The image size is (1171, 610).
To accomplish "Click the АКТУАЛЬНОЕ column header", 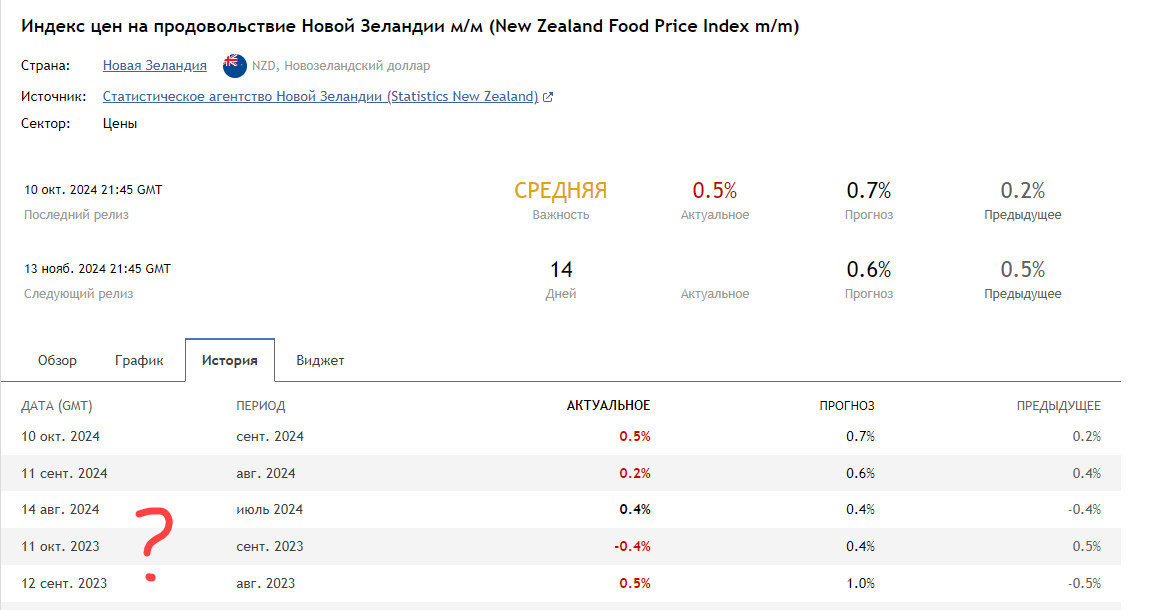I will (608, 406).
